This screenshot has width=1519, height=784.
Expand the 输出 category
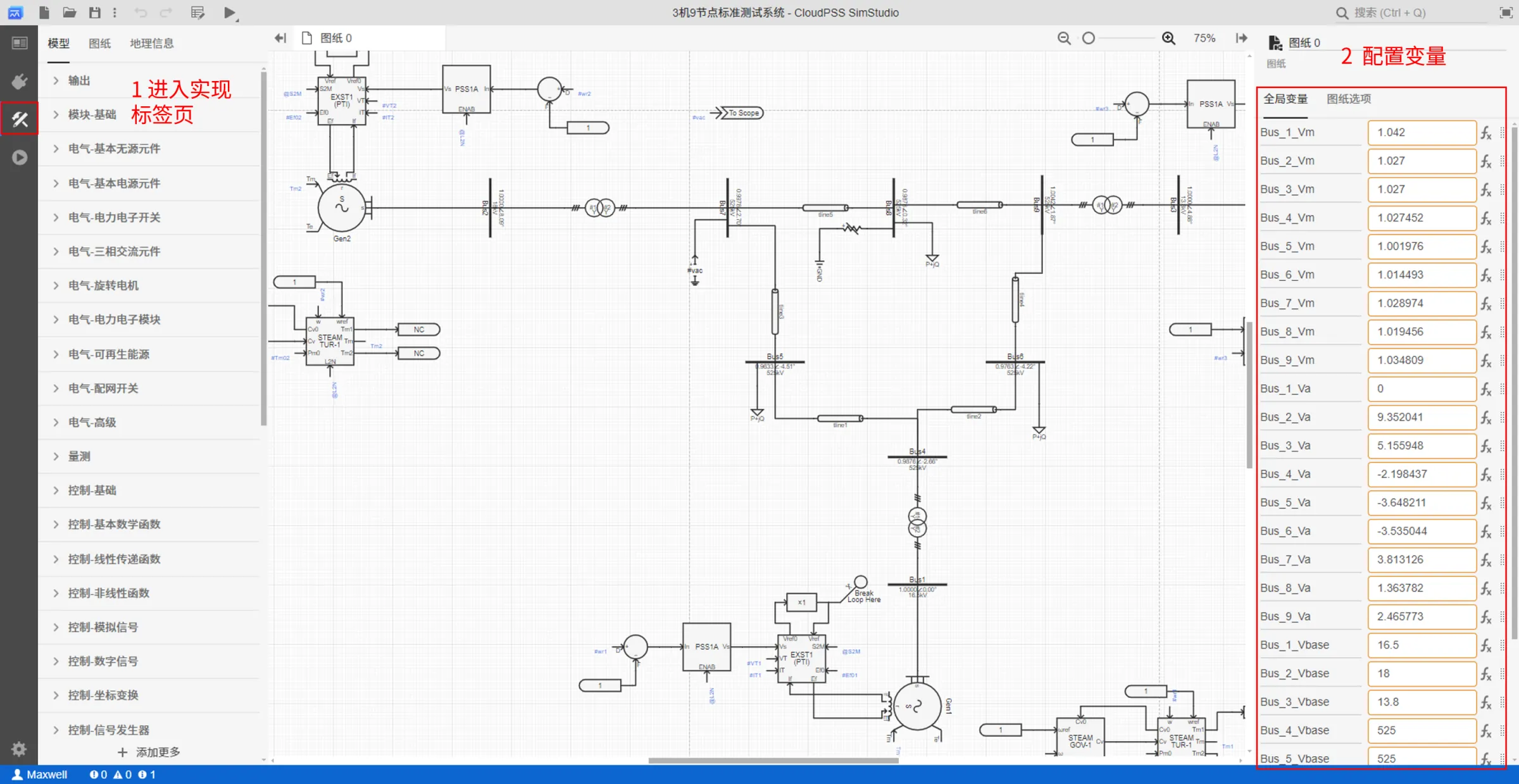[149, 80]
